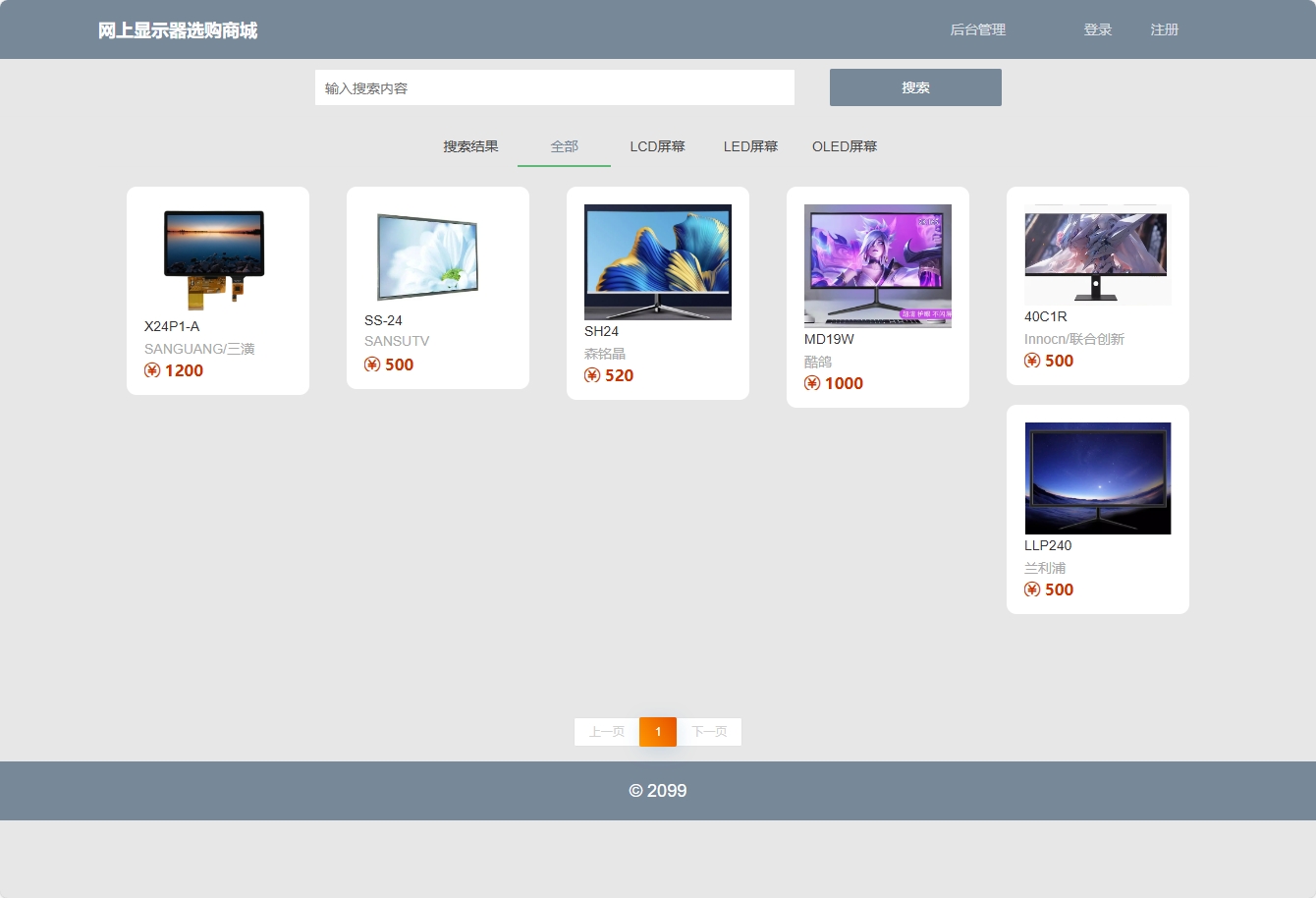
Task: Click the ¥ price icon on LLP240 card
Action: click(1031, 589)
